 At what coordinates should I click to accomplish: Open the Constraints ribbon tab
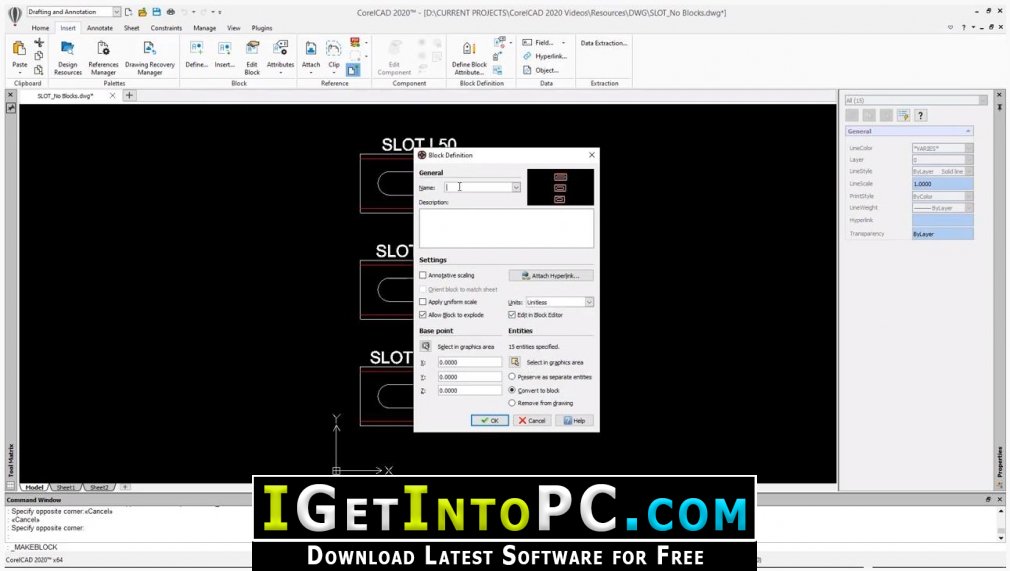166,28
